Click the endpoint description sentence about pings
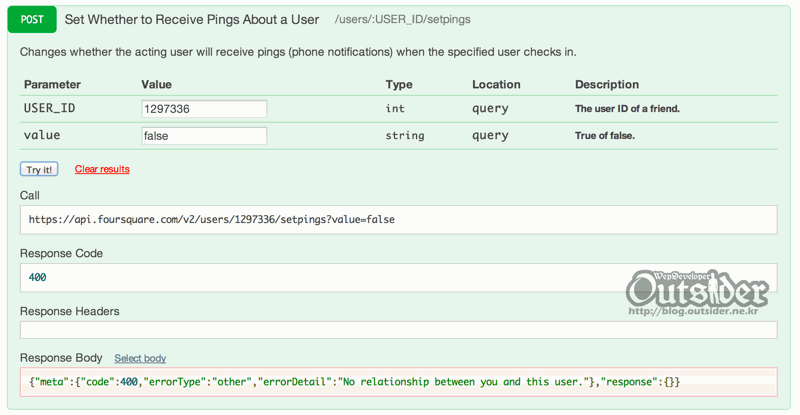The height and width of the screenshot is (415, 800). [x=298, y=52]
